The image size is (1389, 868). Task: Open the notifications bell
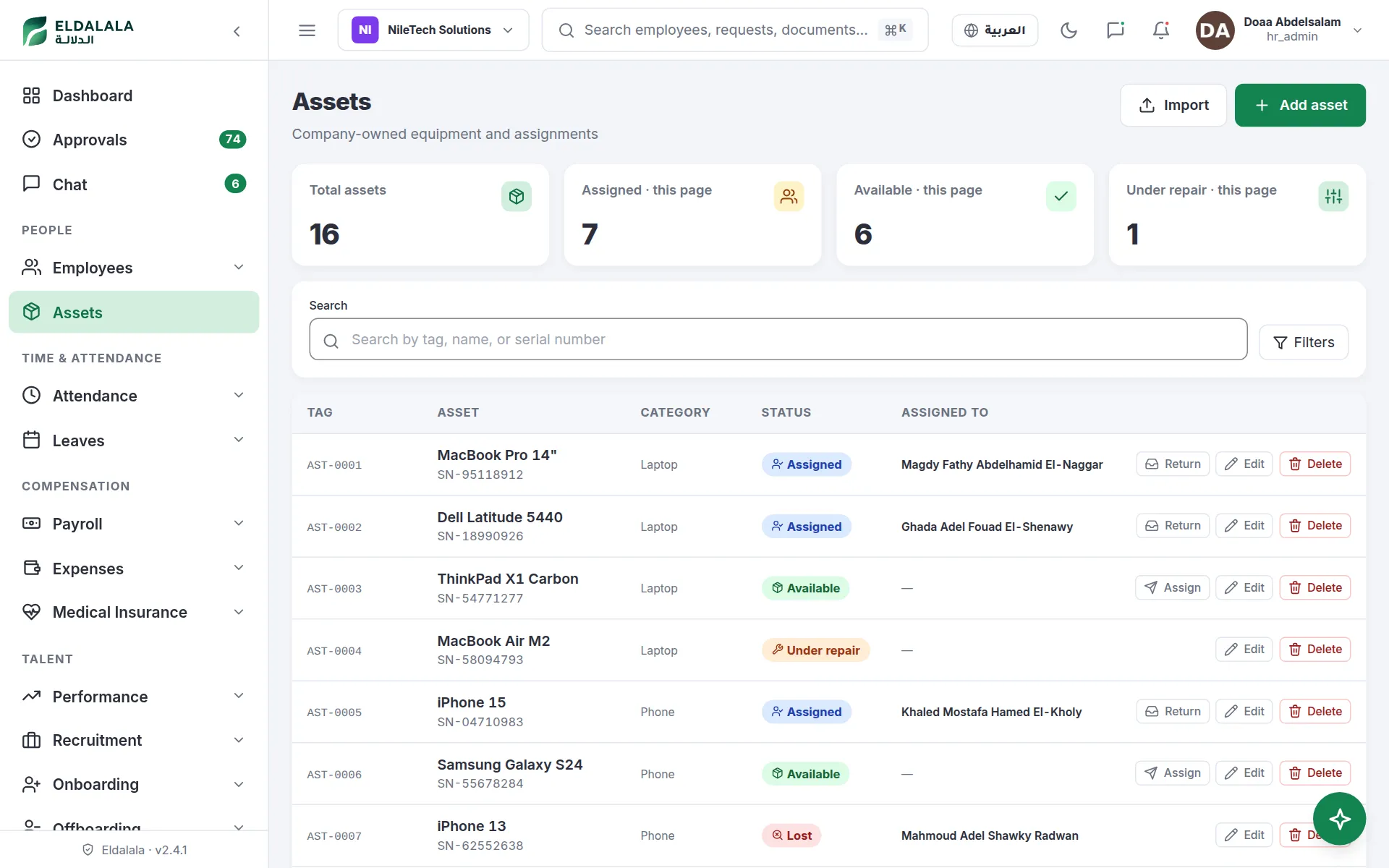coord(1161,30)
